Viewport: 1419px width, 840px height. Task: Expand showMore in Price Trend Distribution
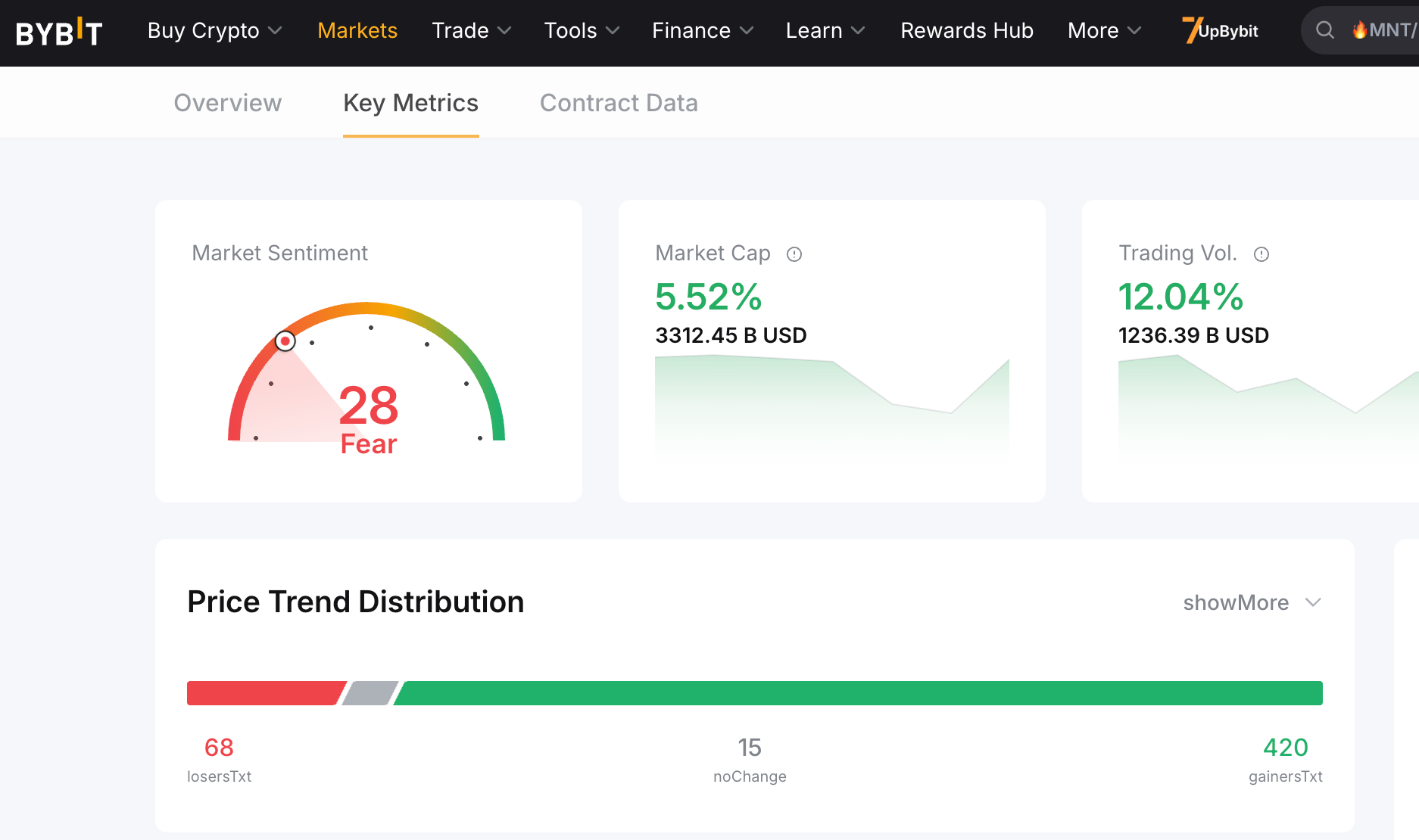tap(1252, 602)
